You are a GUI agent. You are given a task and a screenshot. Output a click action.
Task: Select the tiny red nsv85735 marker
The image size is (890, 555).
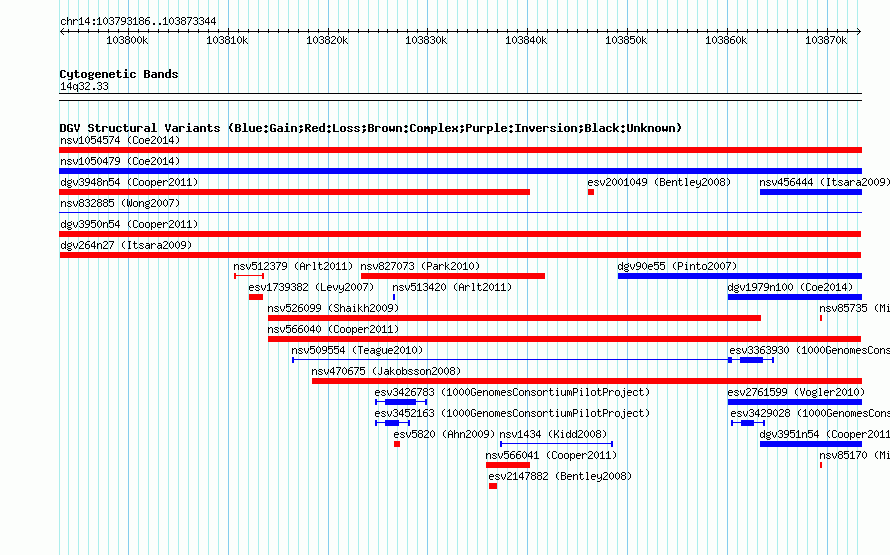(x=821, y=318)
